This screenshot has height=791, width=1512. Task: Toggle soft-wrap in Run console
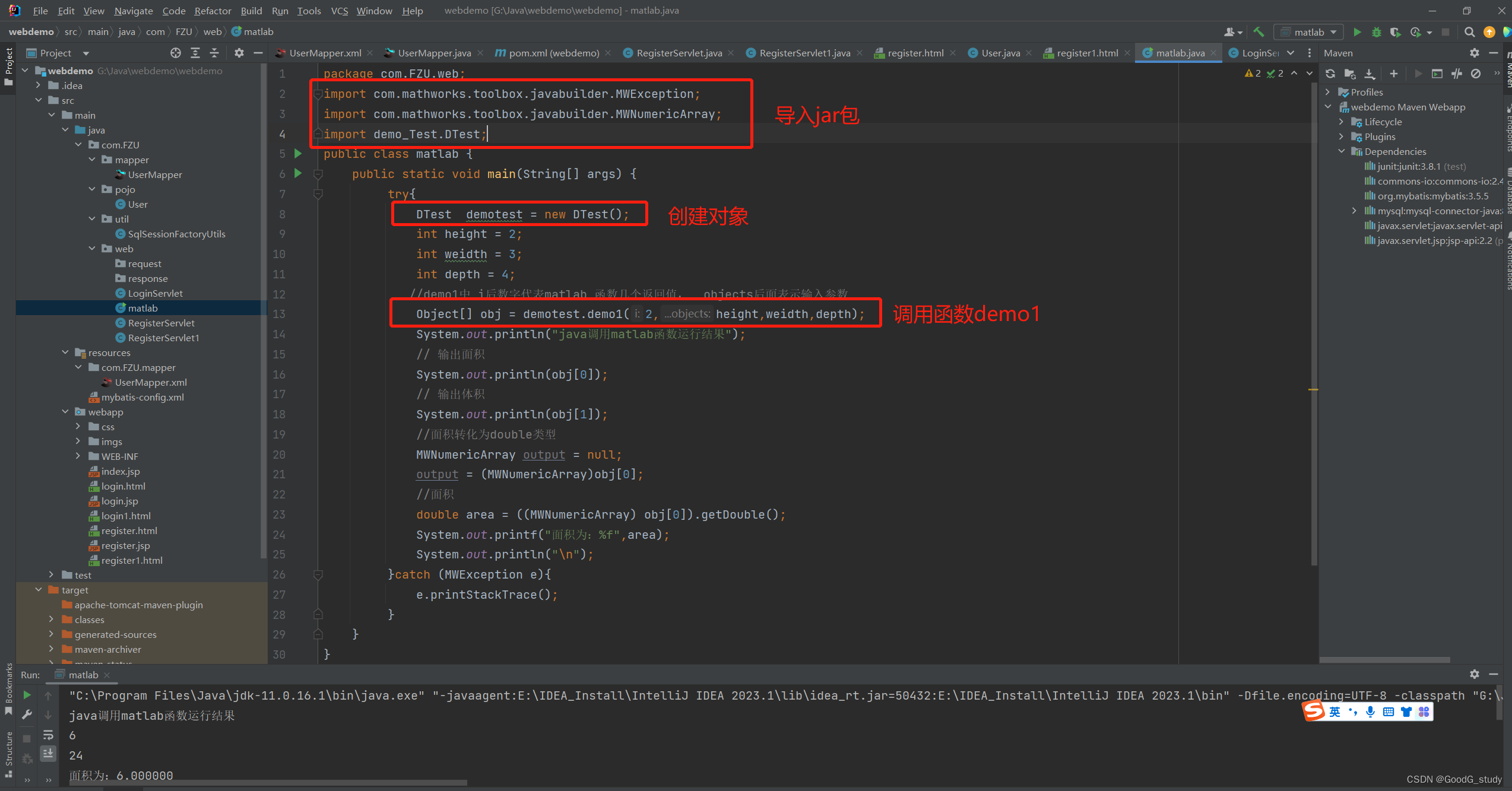tap(48, 735)
